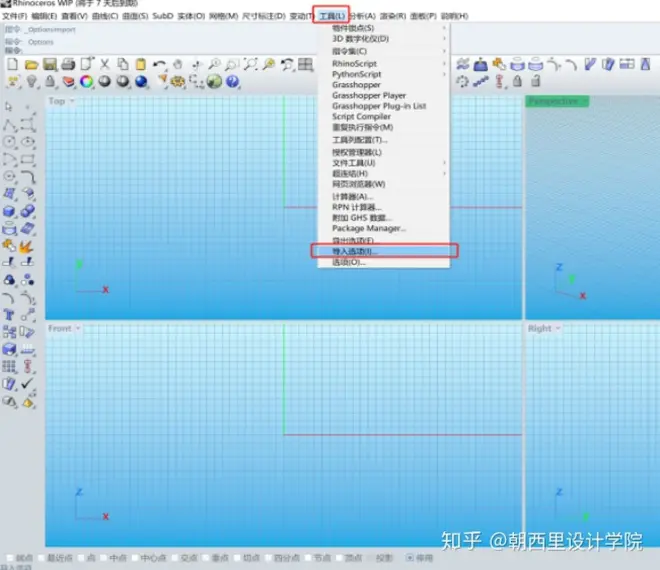This screenshot has height=570, width=660.
Task: Select the Pan hand tool
Action: coord(178,64)
